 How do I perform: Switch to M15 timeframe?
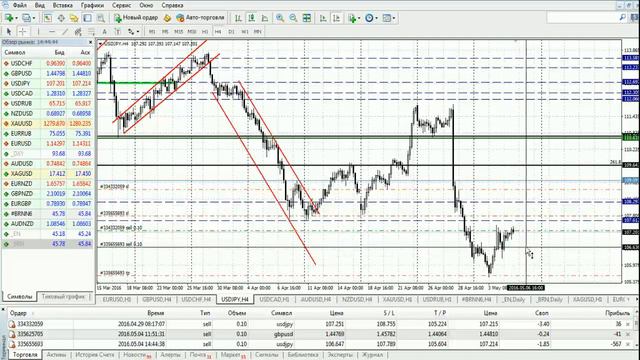click(x=178, y=31)
